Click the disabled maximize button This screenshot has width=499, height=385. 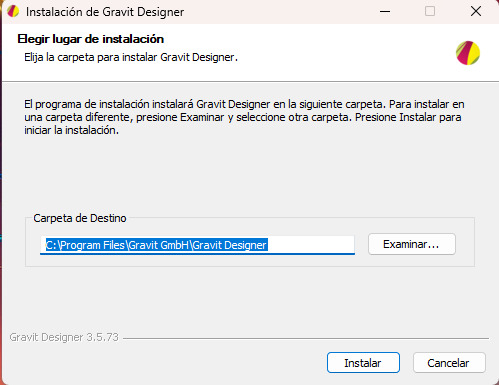[430, 12]
